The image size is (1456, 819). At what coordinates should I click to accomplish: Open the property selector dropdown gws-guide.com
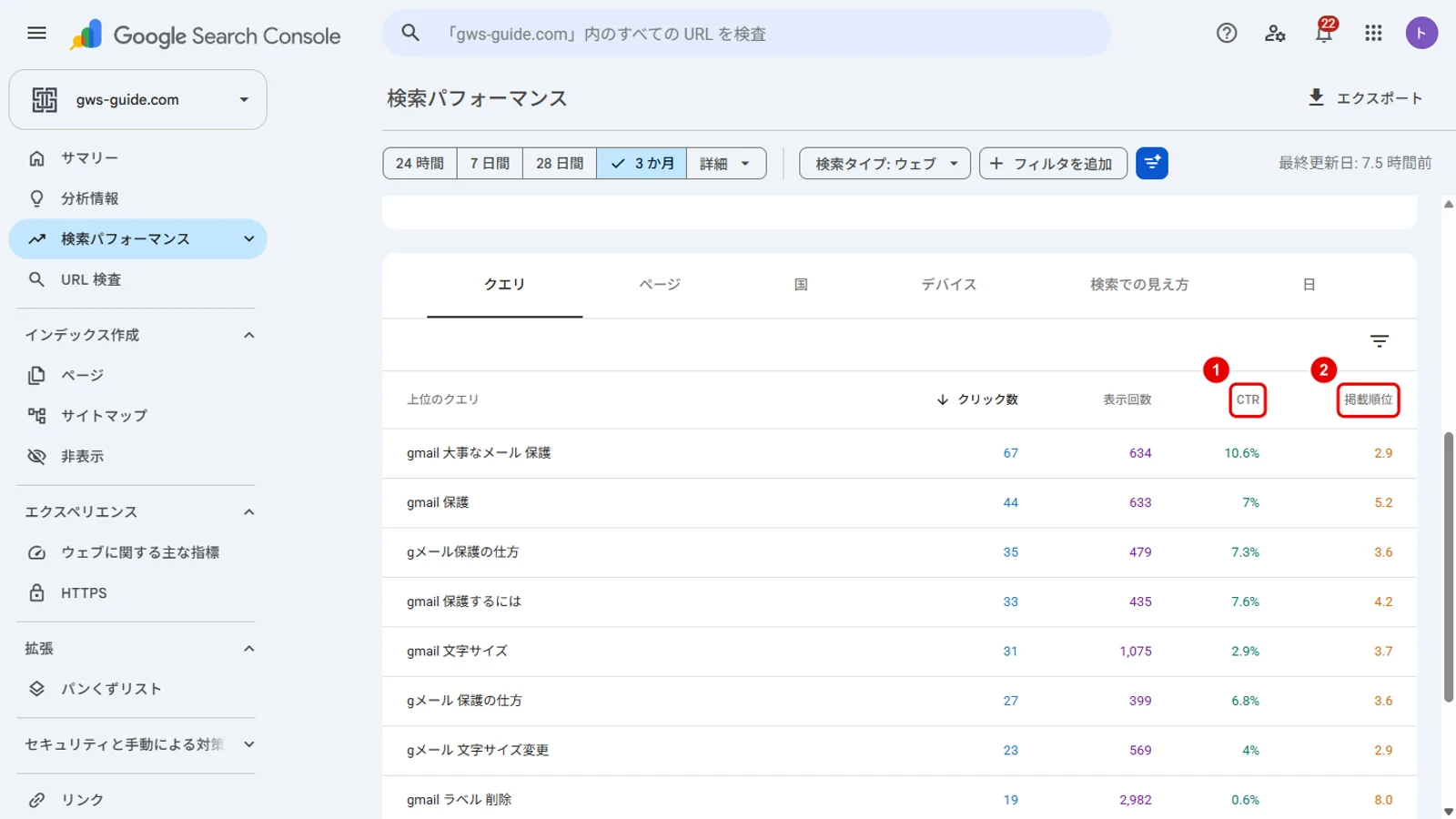(x=137, y=100)
